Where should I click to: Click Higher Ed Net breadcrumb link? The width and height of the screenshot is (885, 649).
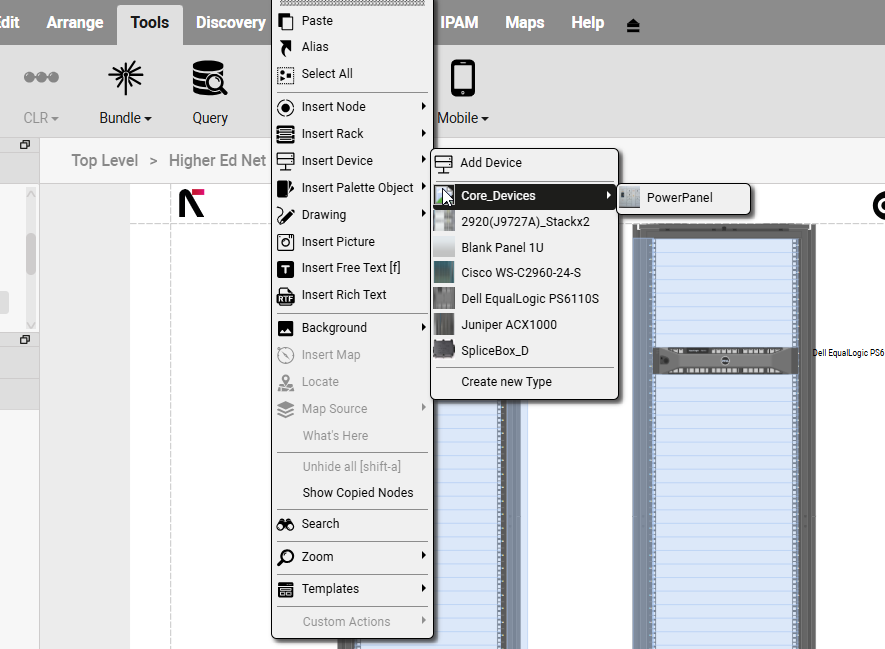pyautogui.click(x=217, y=161)
